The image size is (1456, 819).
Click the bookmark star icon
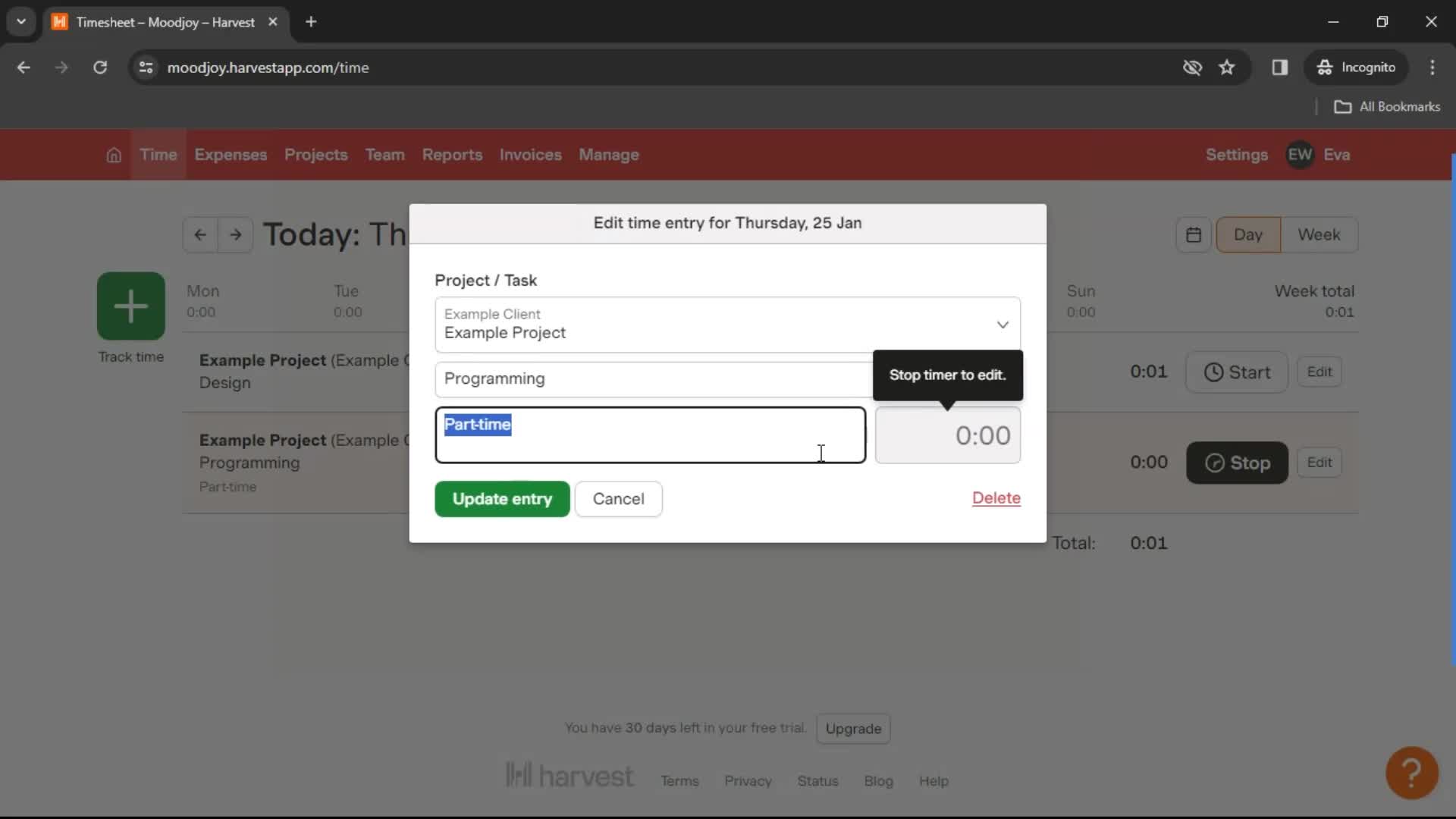point(1228,67)
